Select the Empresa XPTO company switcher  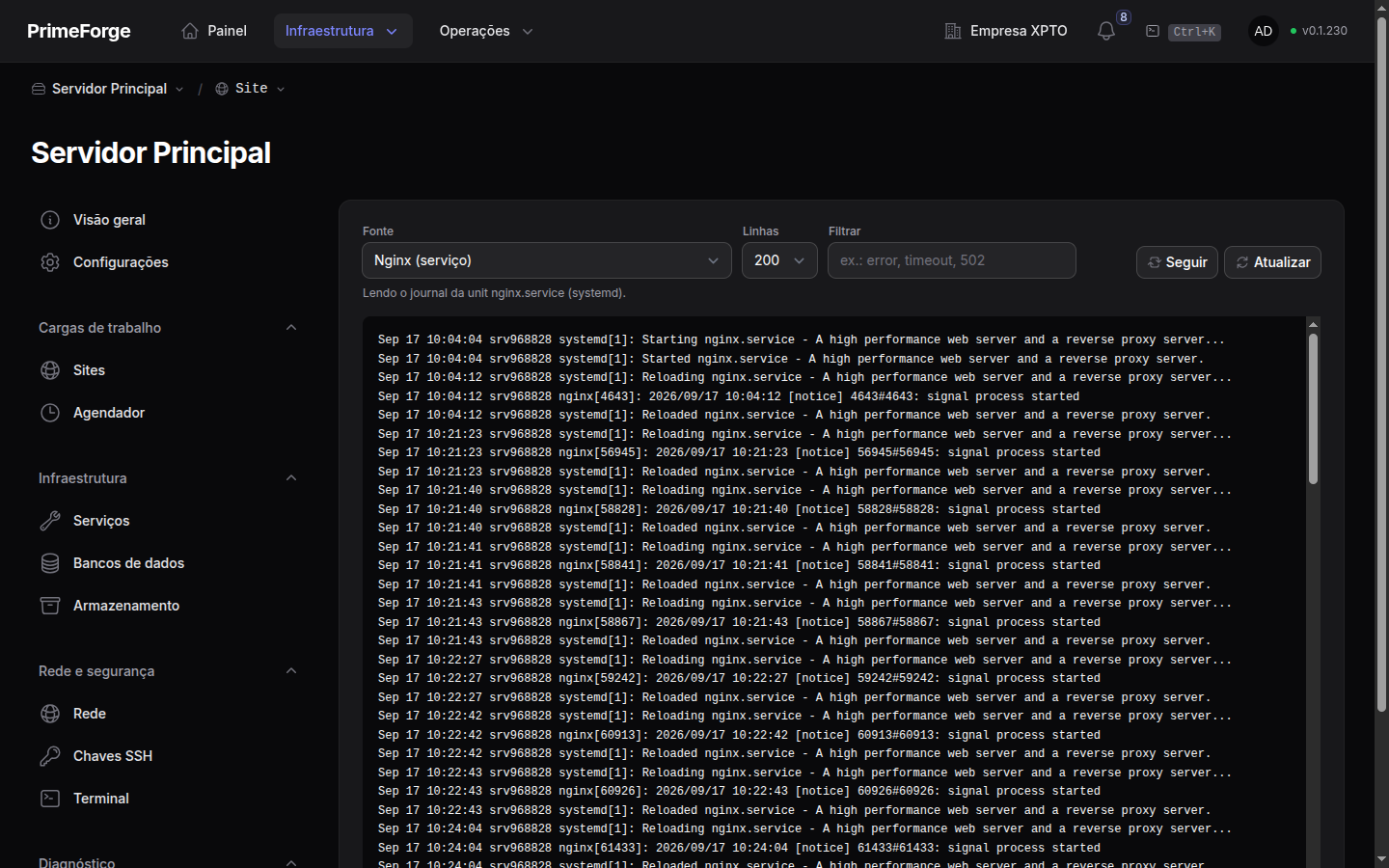(1006, 31)
